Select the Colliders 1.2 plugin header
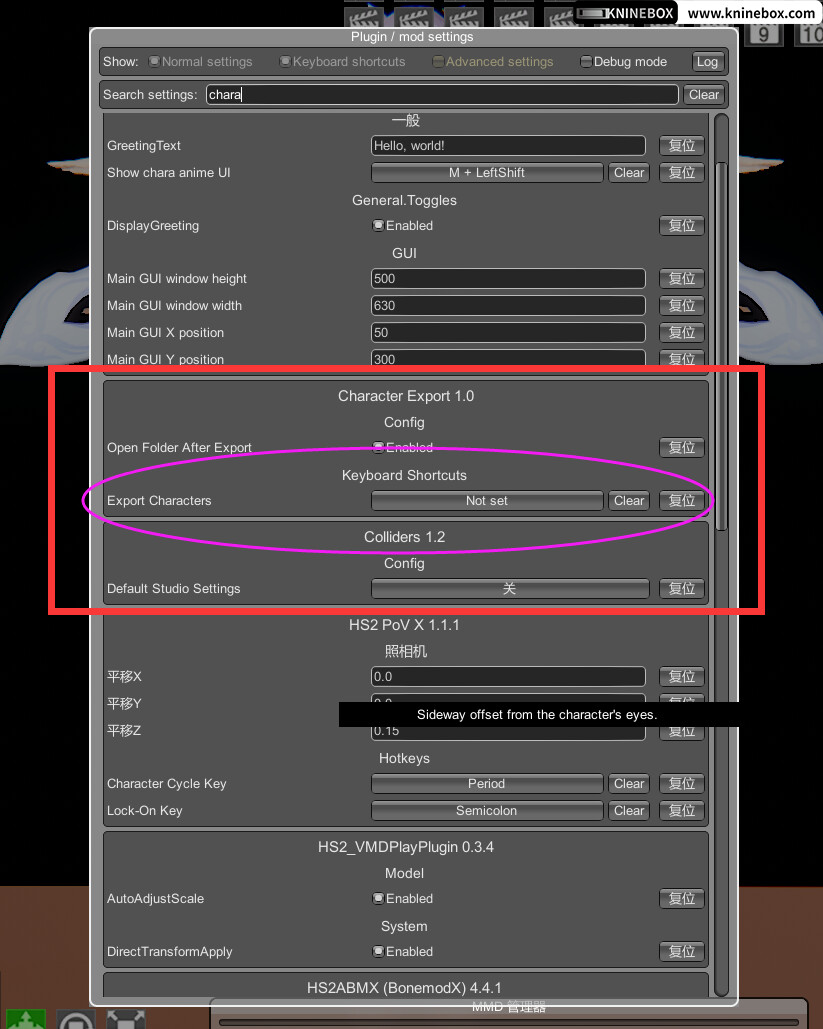This screenshot has width=823, height=1029. tap(404, 537)
